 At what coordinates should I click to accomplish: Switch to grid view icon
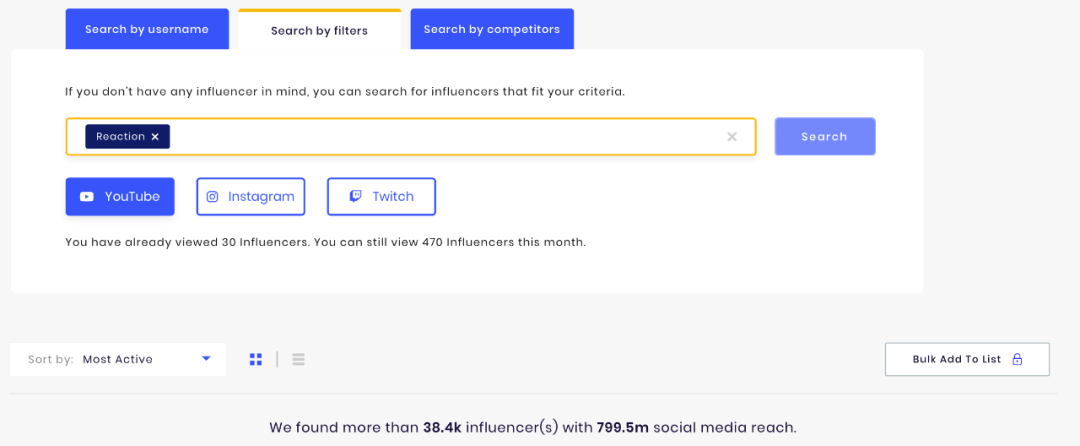click(256, 359)
